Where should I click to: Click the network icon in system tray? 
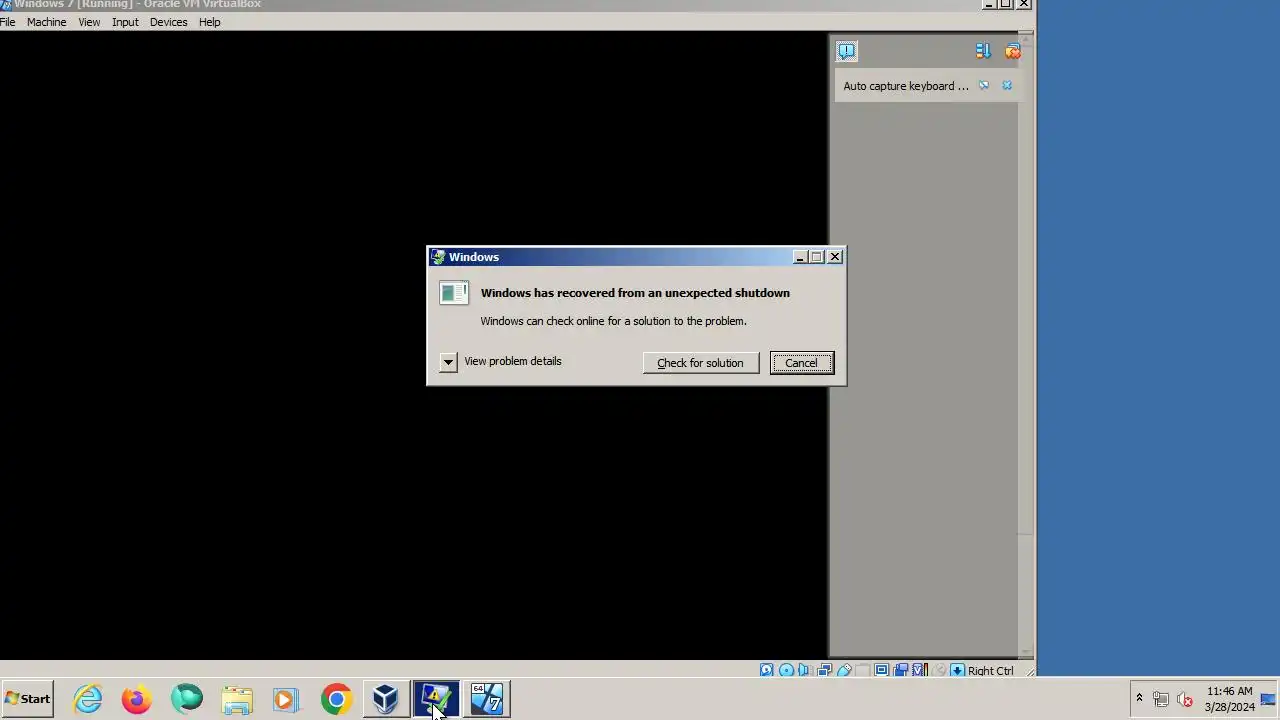coord(1161,699)
